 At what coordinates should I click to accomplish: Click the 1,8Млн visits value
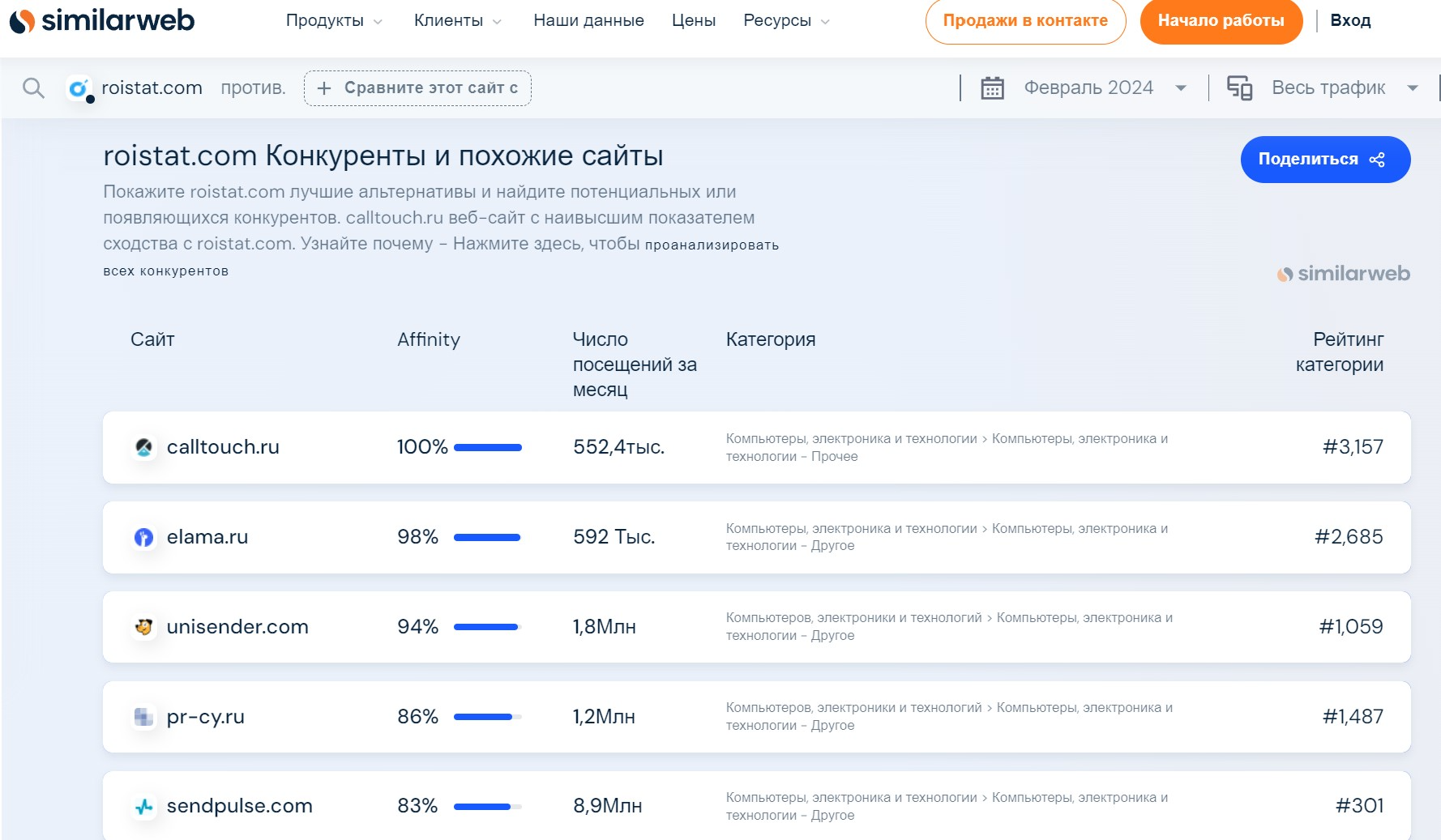point(604,627)
